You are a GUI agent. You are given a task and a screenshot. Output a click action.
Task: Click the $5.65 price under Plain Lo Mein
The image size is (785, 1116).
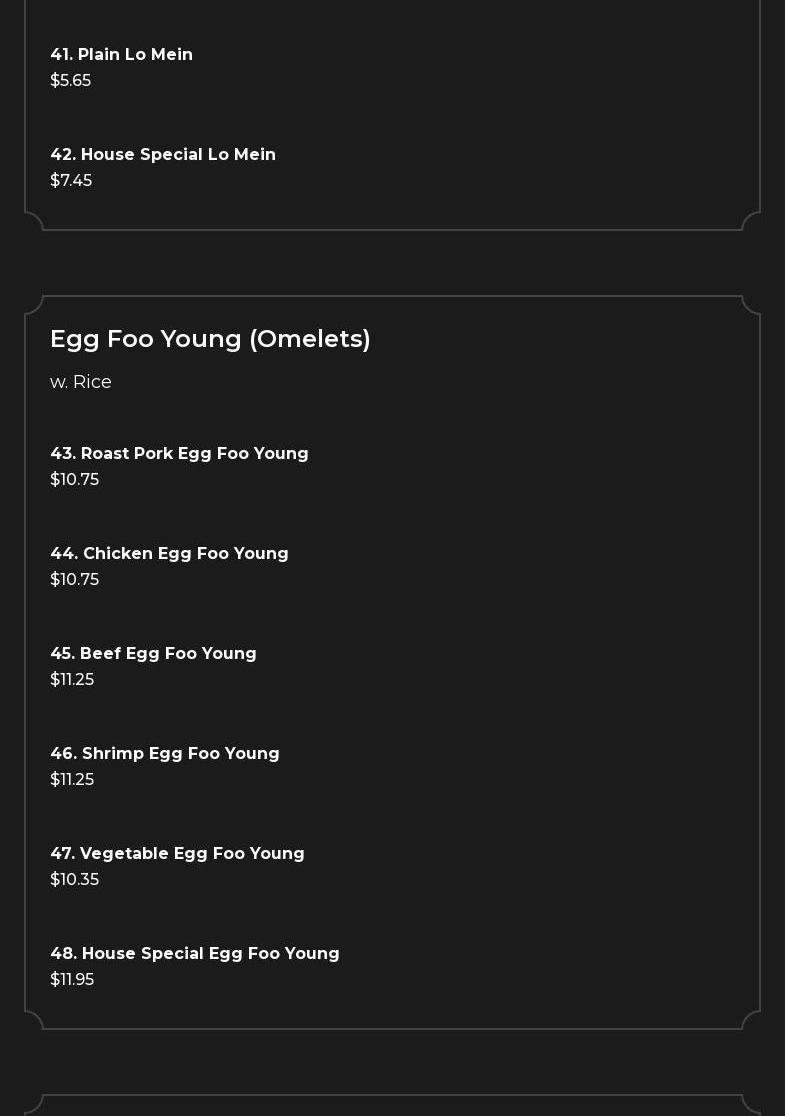coord(70,80)
